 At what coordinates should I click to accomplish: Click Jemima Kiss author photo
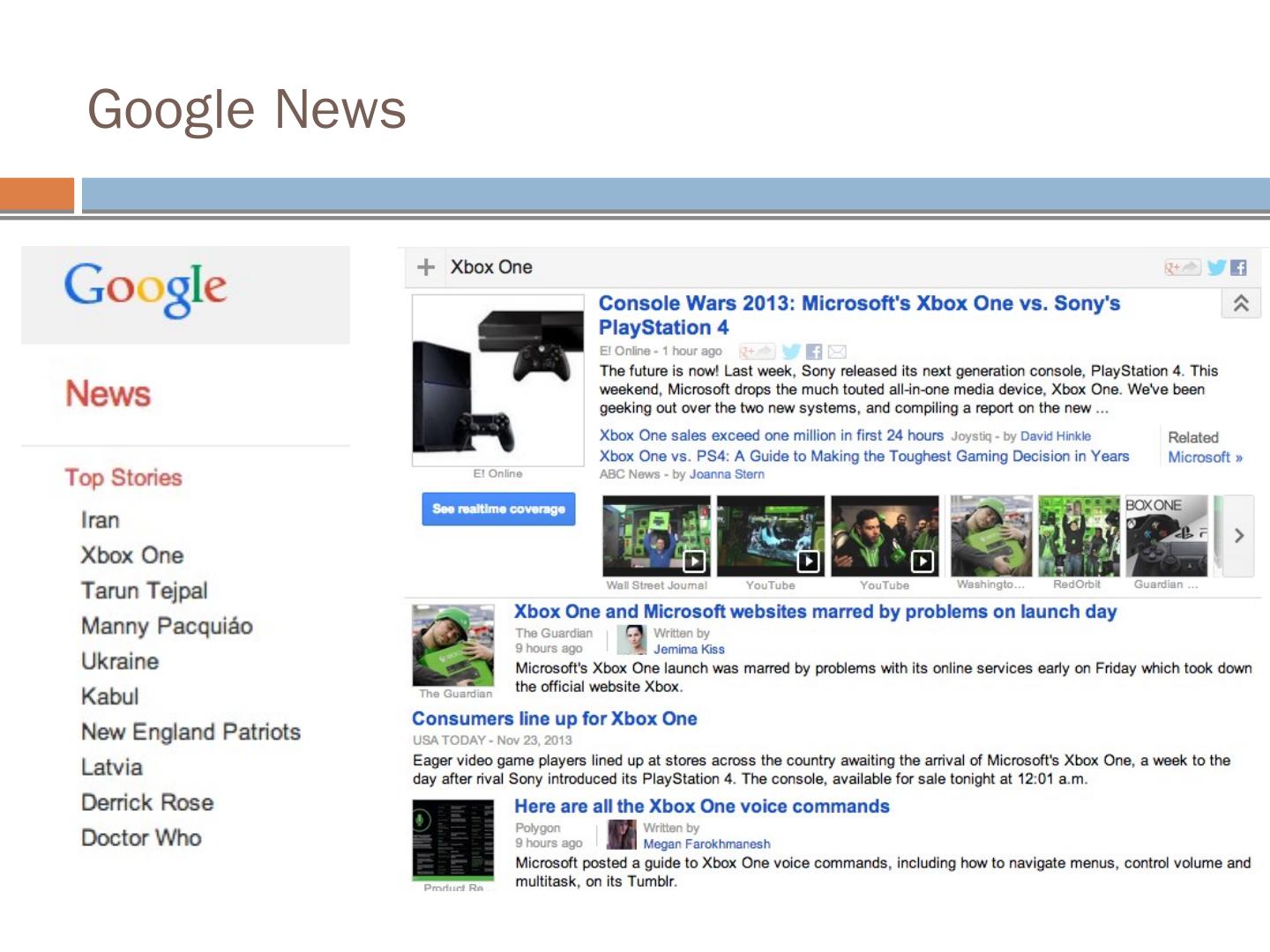[x=631, y=640]
